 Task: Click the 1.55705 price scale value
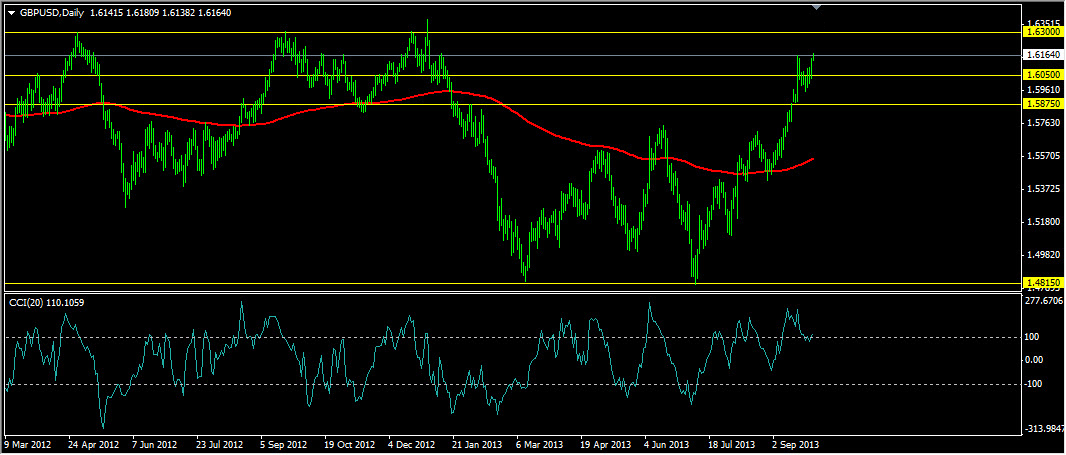click(x=1042, y=156)
